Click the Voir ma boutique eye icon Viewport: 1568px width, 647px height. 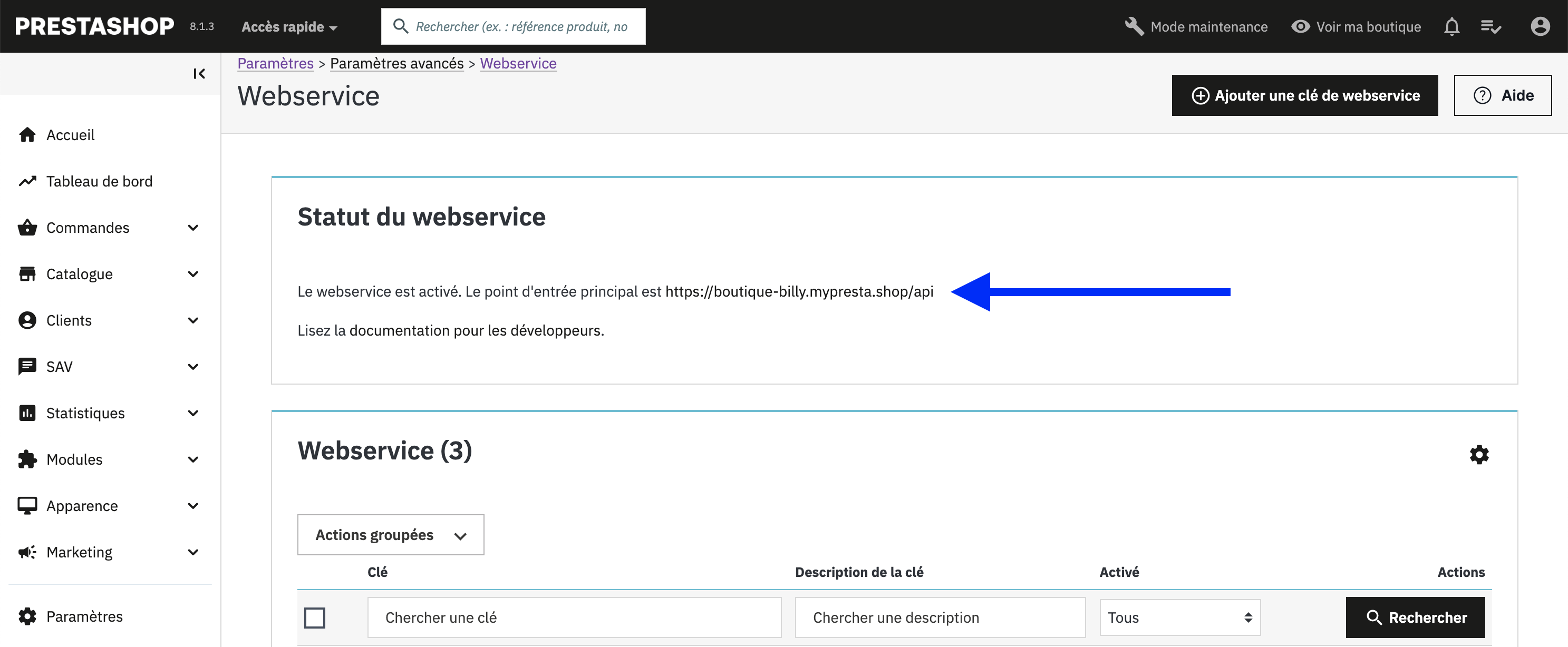pyautogui.click(x=1300, y=27)
